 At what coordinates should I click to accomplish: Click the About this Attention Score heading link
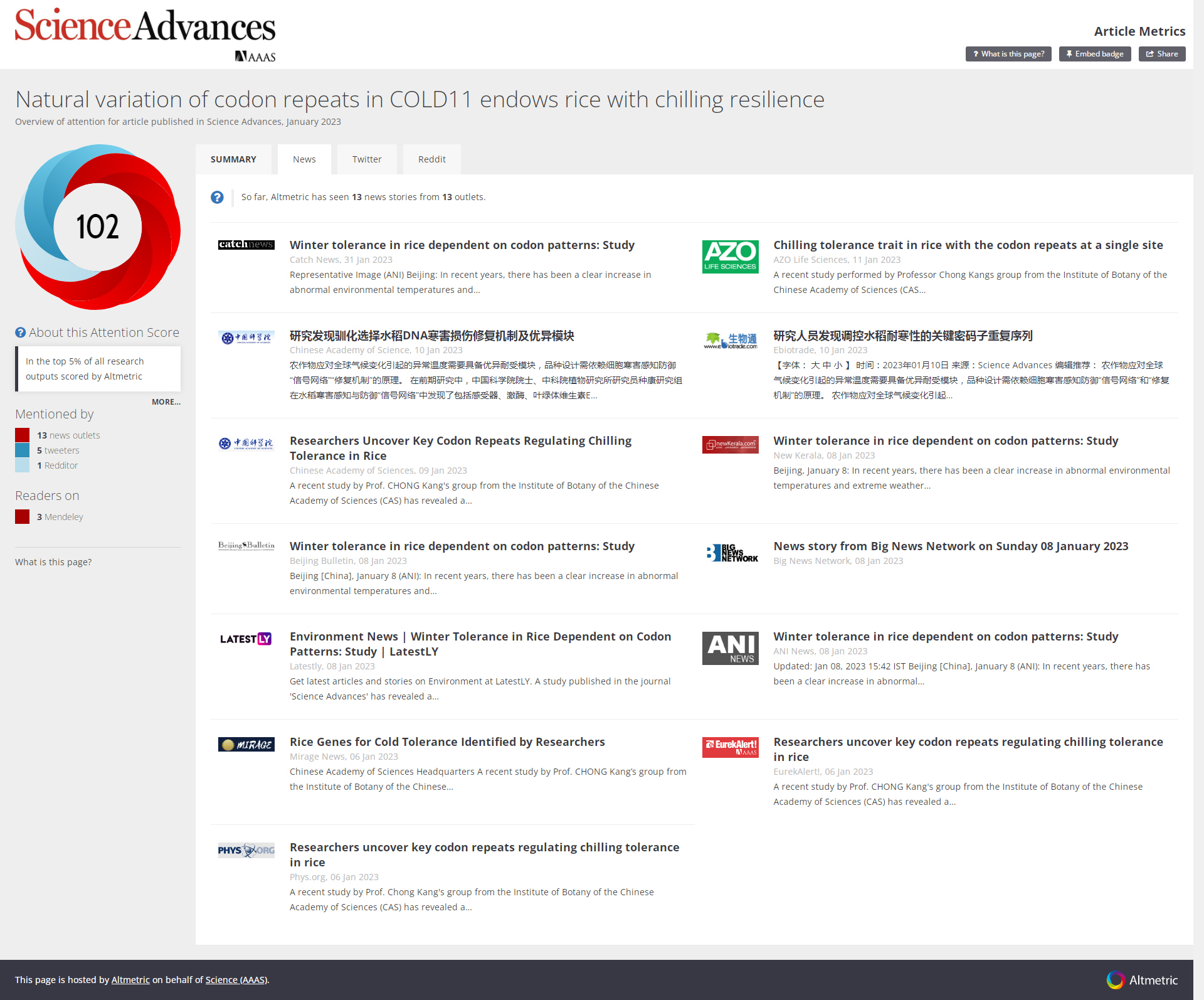[104, 332]
